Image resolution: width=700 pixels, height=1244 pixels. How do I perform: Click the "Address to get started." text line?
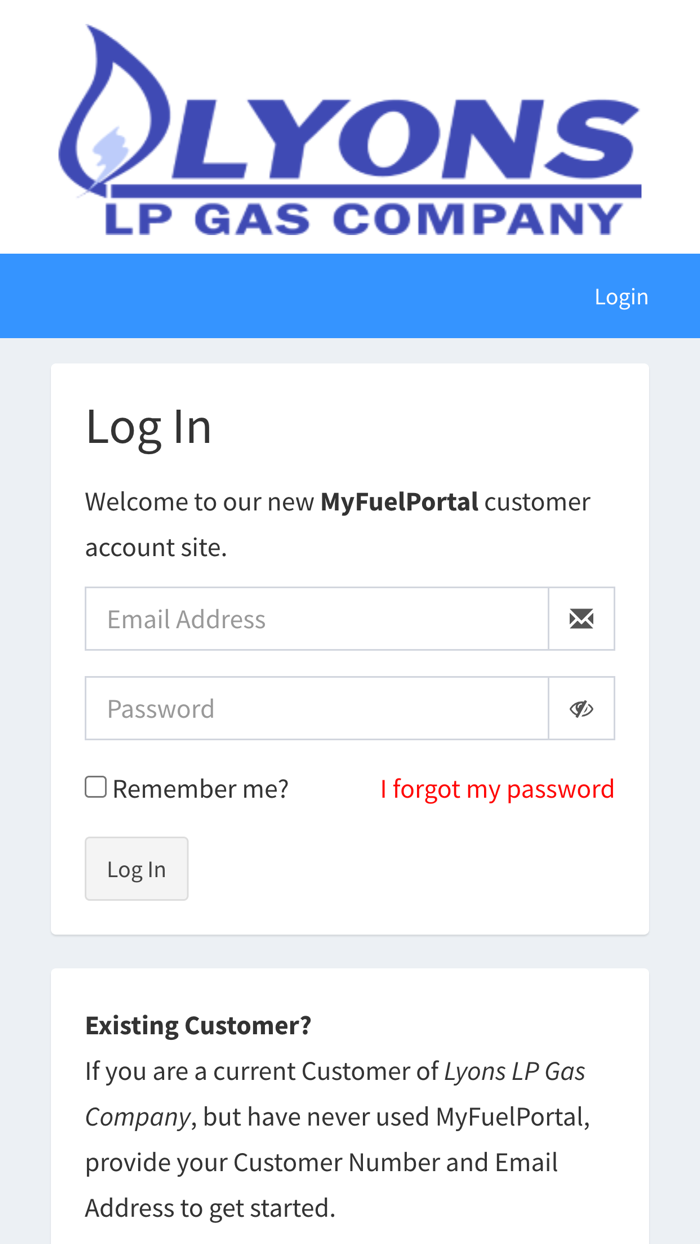(209, 1208)
